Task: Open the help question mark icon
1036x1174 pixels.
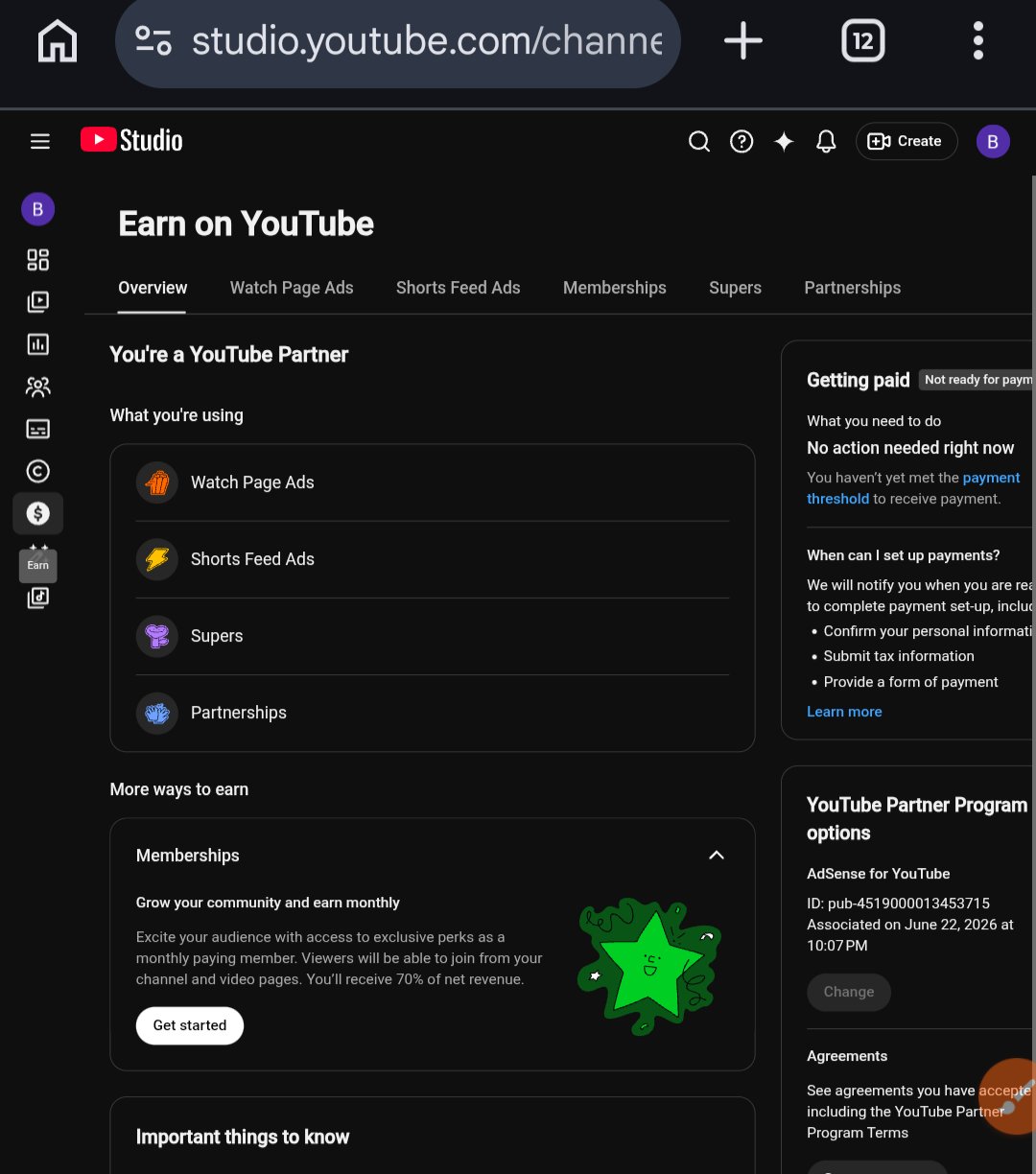Action: coord(742,142)
